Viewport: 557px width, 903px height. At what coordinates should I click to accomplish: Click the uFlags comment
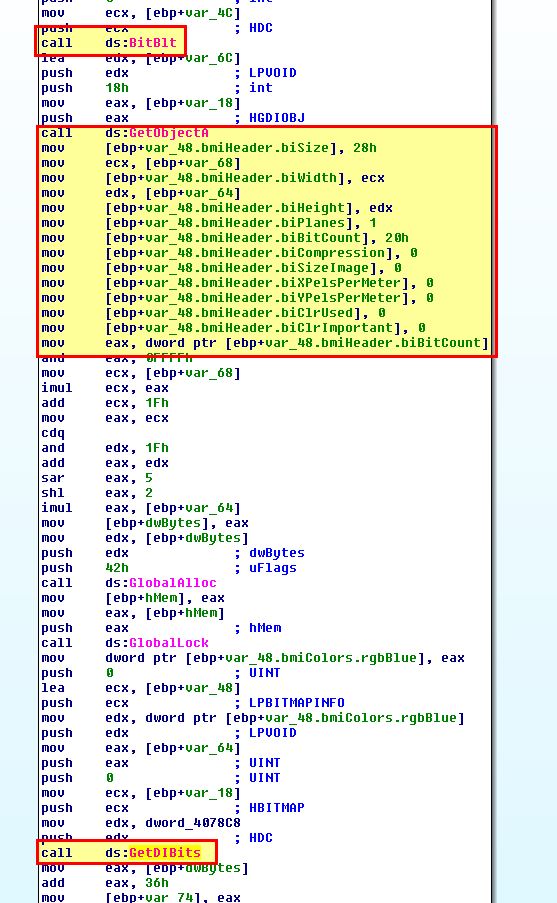point(272,568)
